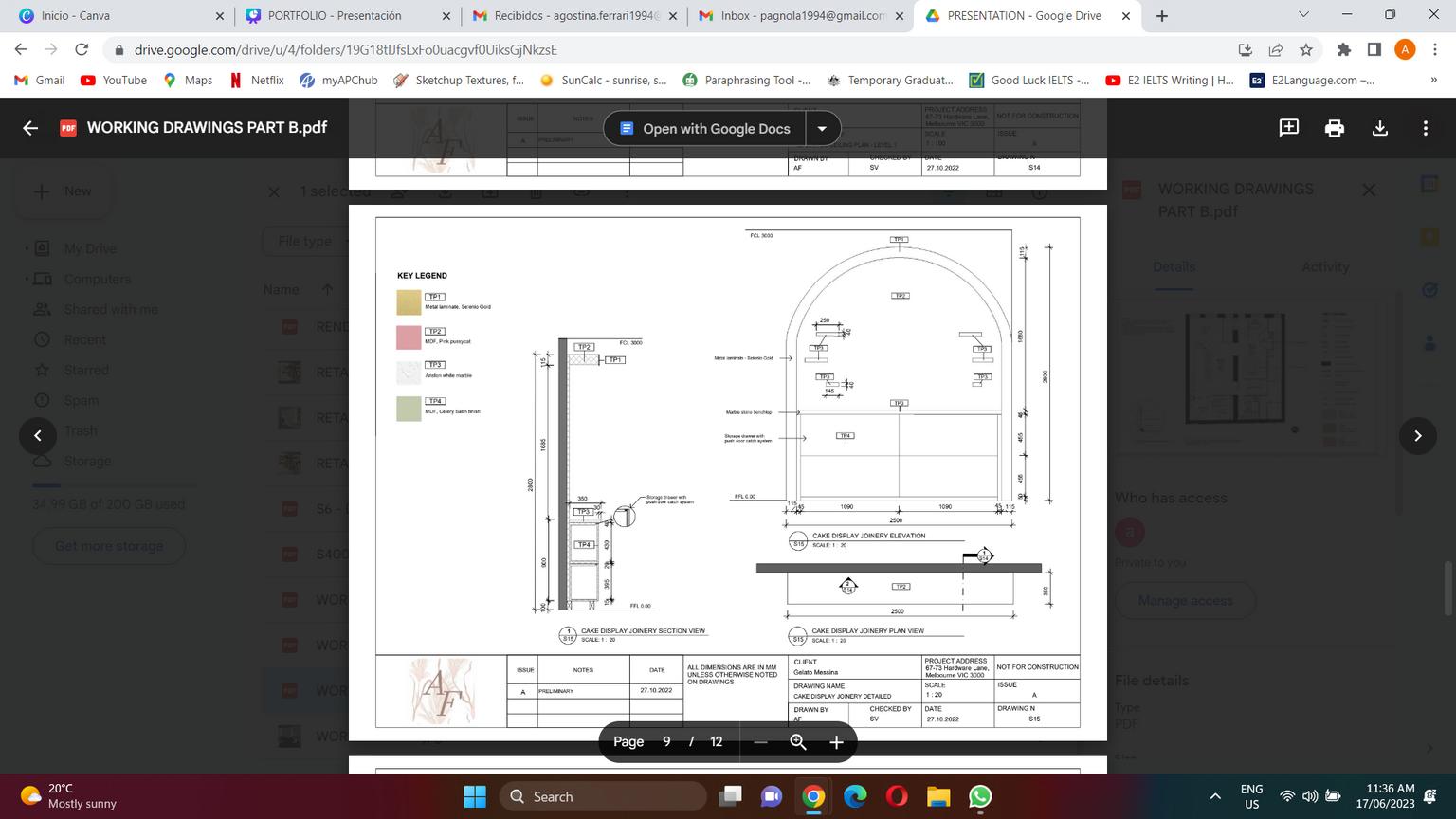Image resolution: width=1456 pixels, height=819 pixels.
Task: Click New button in Drive sidebar
Action: (x=64, y=191)
